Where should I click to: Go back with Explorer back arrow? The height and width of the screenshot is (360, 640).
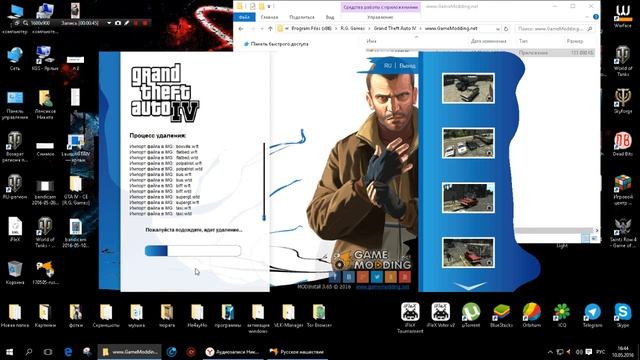[241, 29]
